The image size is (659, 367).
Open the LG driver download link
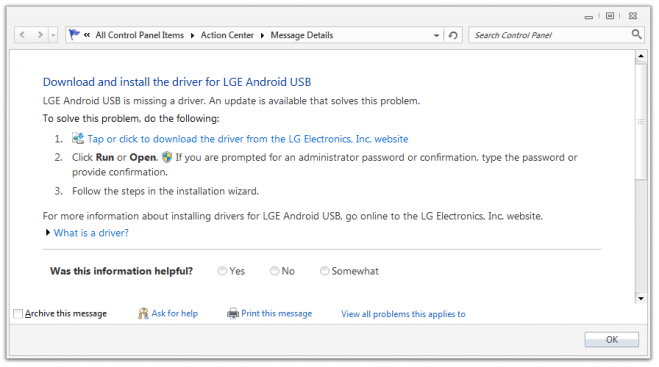(248, 139)
